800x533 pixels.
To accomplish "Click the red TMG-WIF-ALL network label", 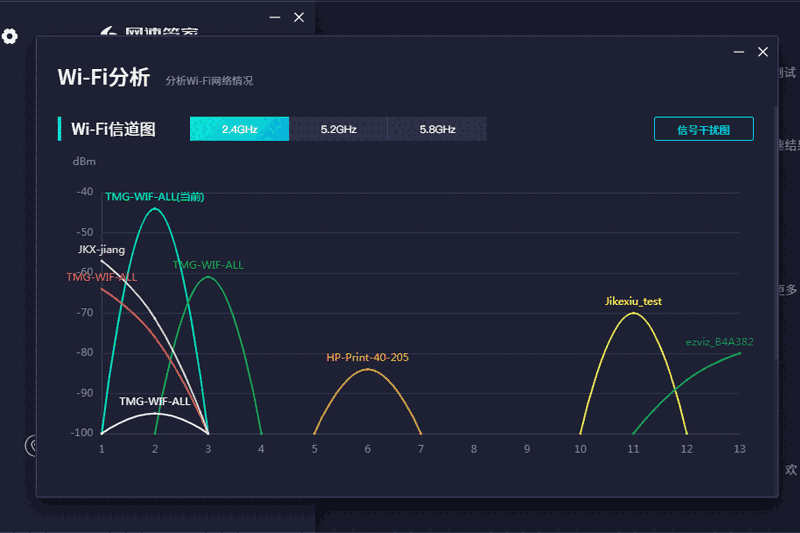I will click(101, 277).
